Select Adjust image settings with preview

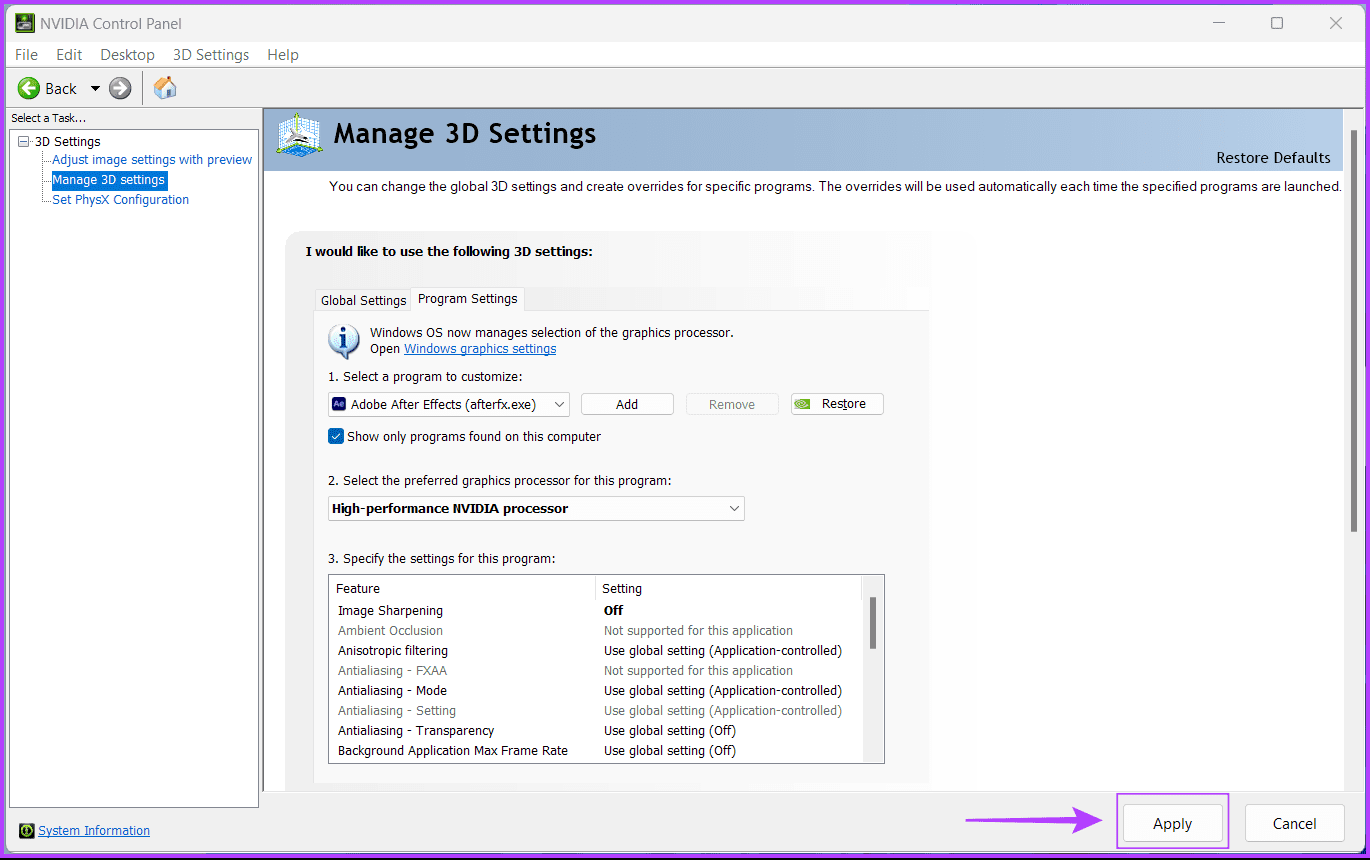click(152, 160)
